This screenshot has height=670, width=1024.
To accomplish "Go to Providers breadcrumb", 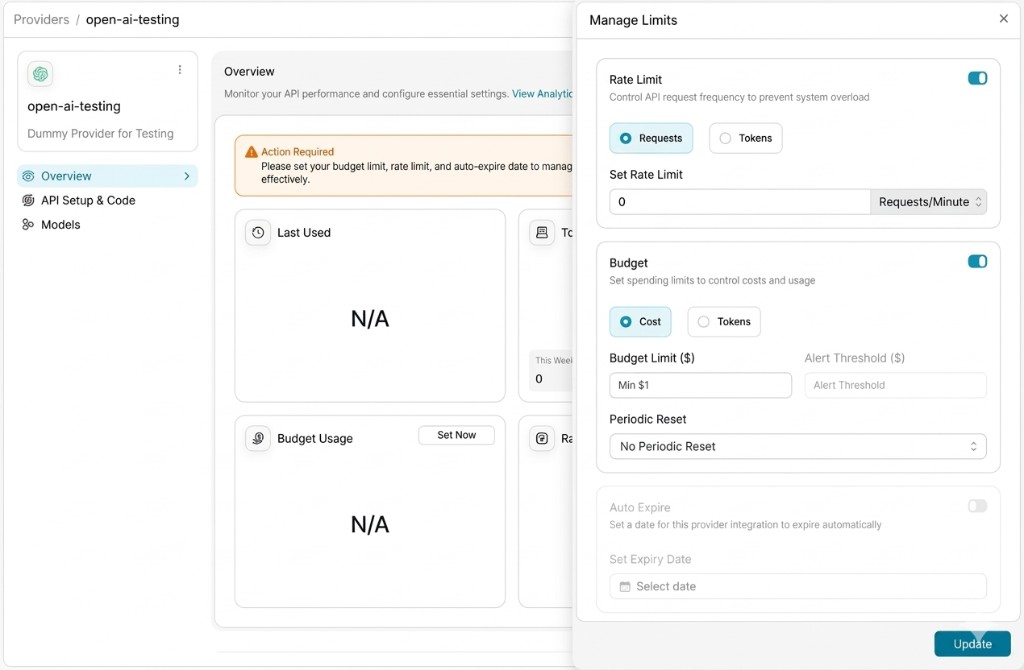I will click(41, 19).
